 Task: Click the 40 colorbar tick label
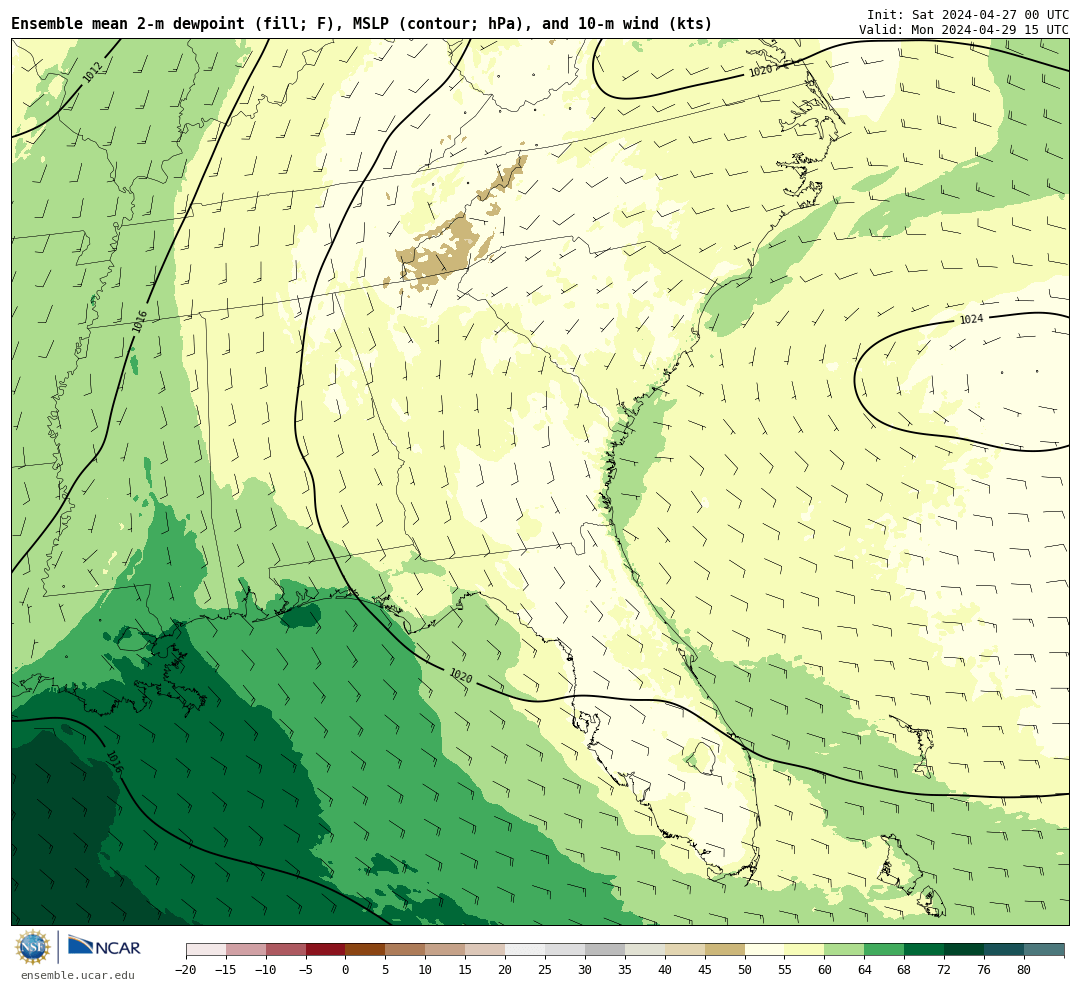(665, 970)
